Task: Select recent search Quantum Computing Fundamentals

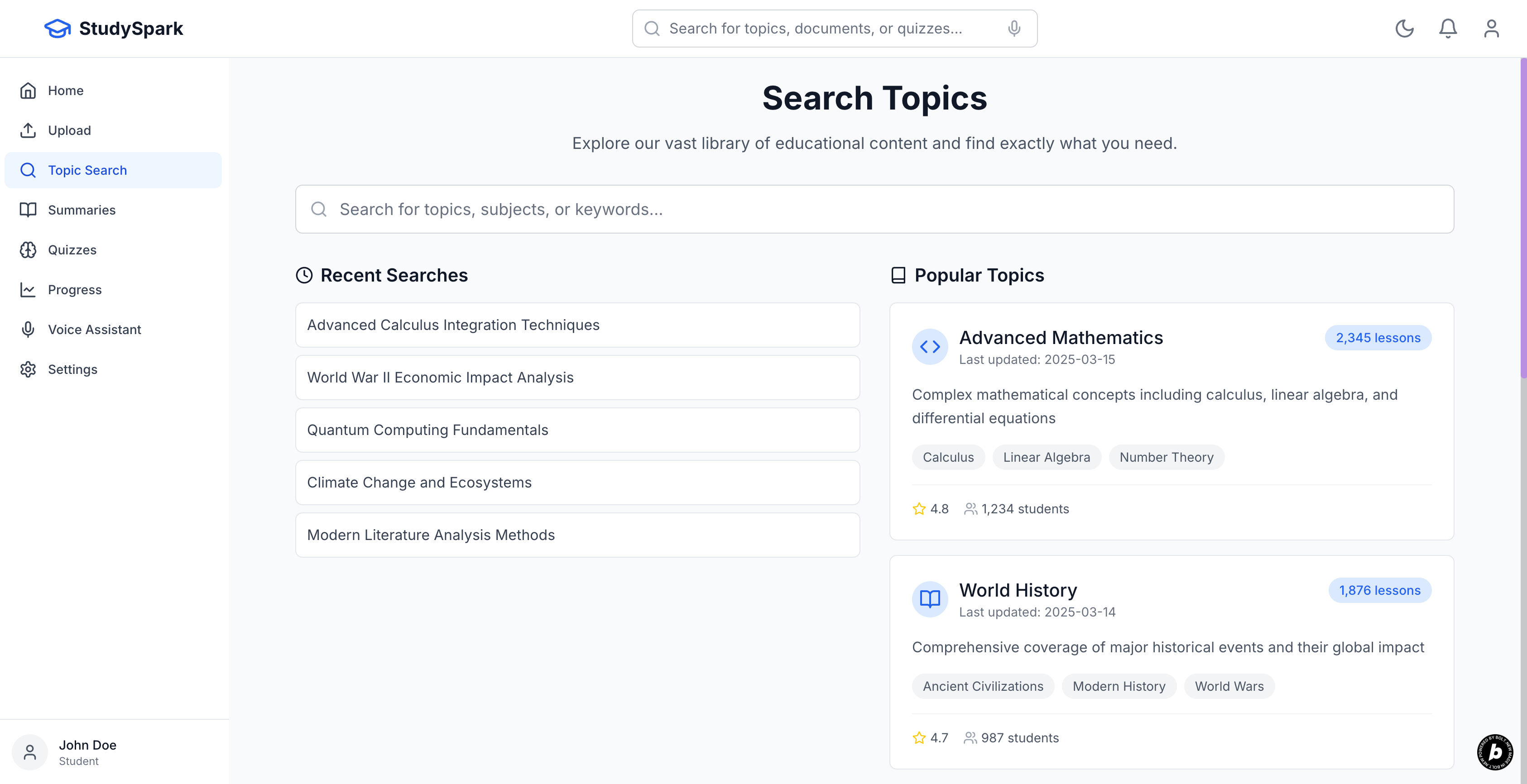Action: pos(577,430)
